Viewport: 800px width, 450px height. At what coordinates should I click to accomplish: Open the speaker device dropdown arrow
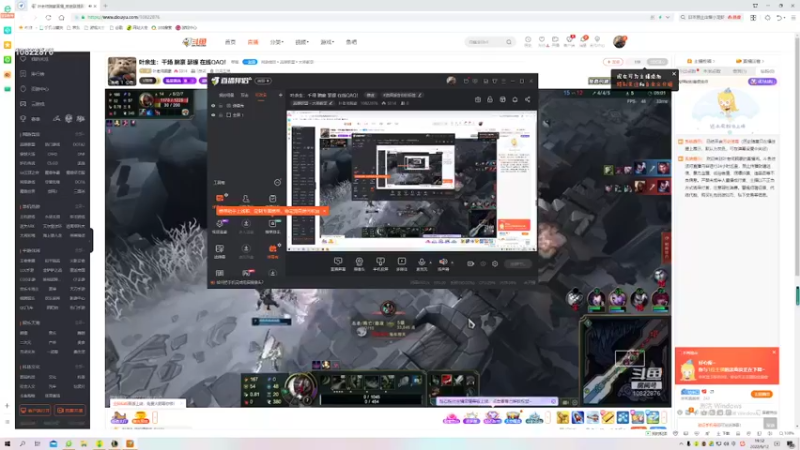452,263
